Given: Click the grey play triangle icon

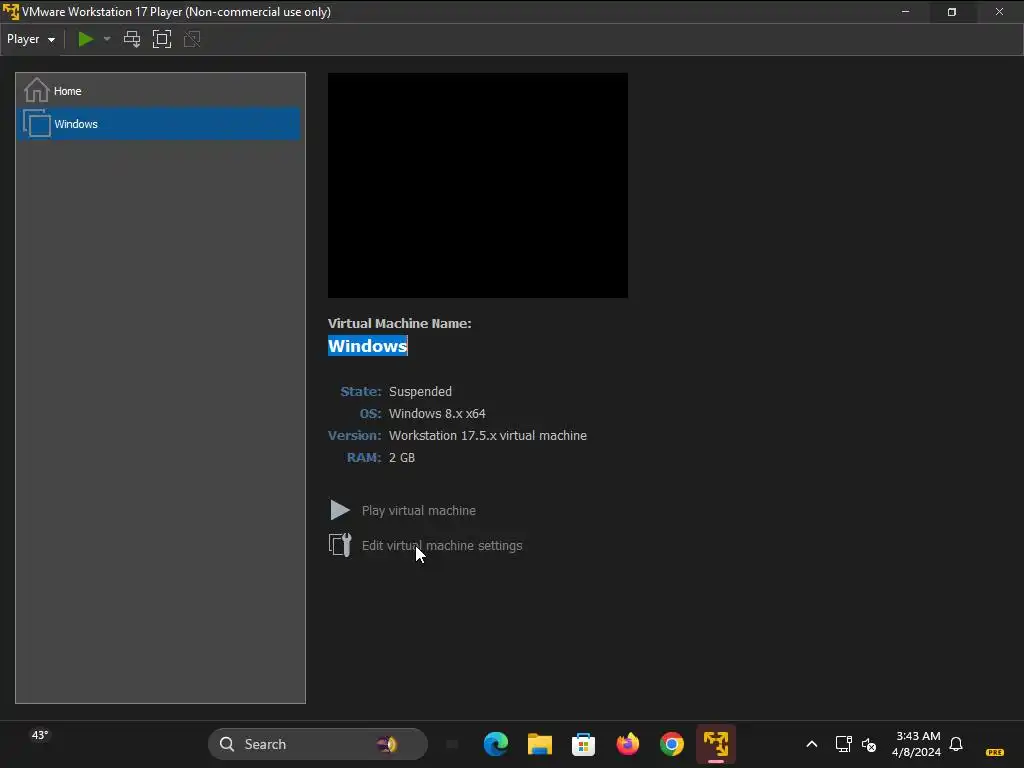Looking at the screenshot, I should [340, 510].
